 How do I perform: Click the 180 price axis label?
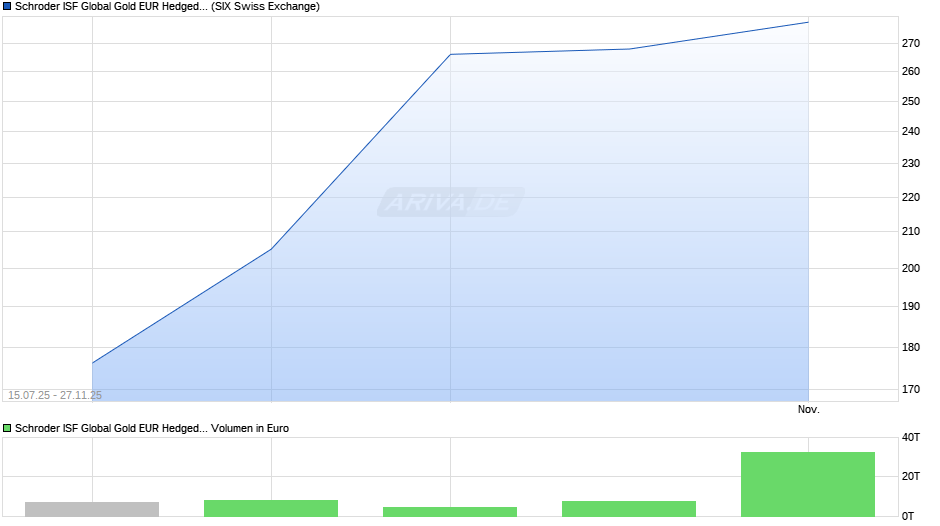(x=911, y=347)
